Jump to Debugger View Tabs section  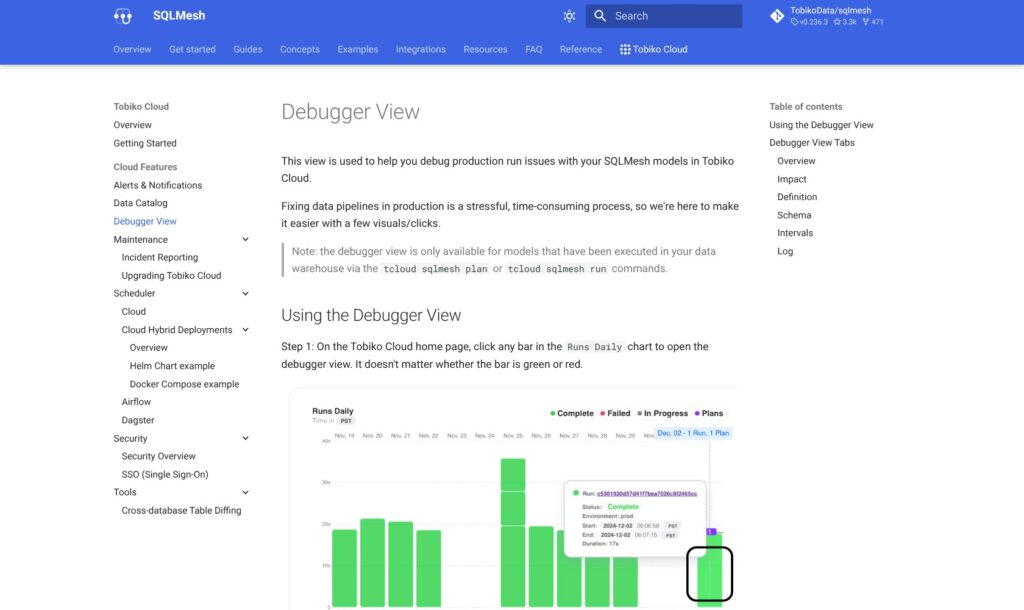click(x=812, y=142)
